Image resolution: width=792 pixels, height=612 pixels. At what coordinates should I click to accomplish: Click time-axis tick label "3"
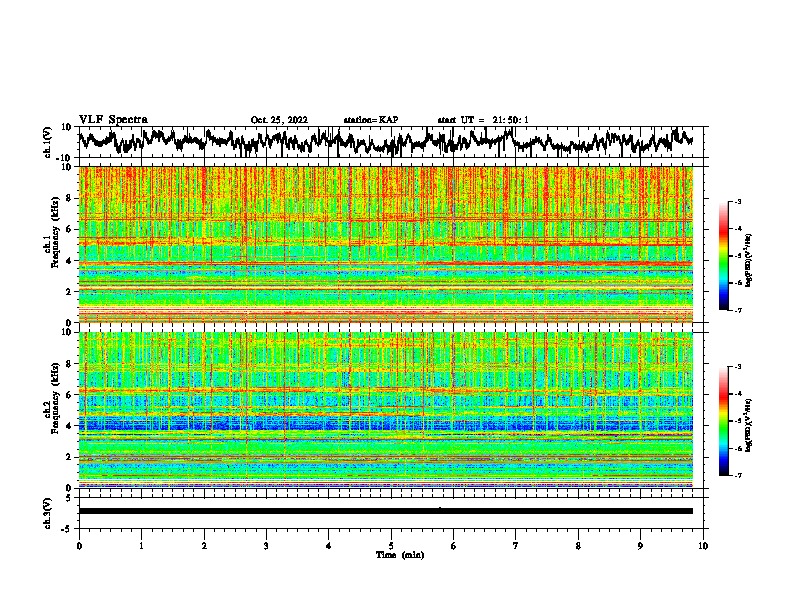pos(266,546)
